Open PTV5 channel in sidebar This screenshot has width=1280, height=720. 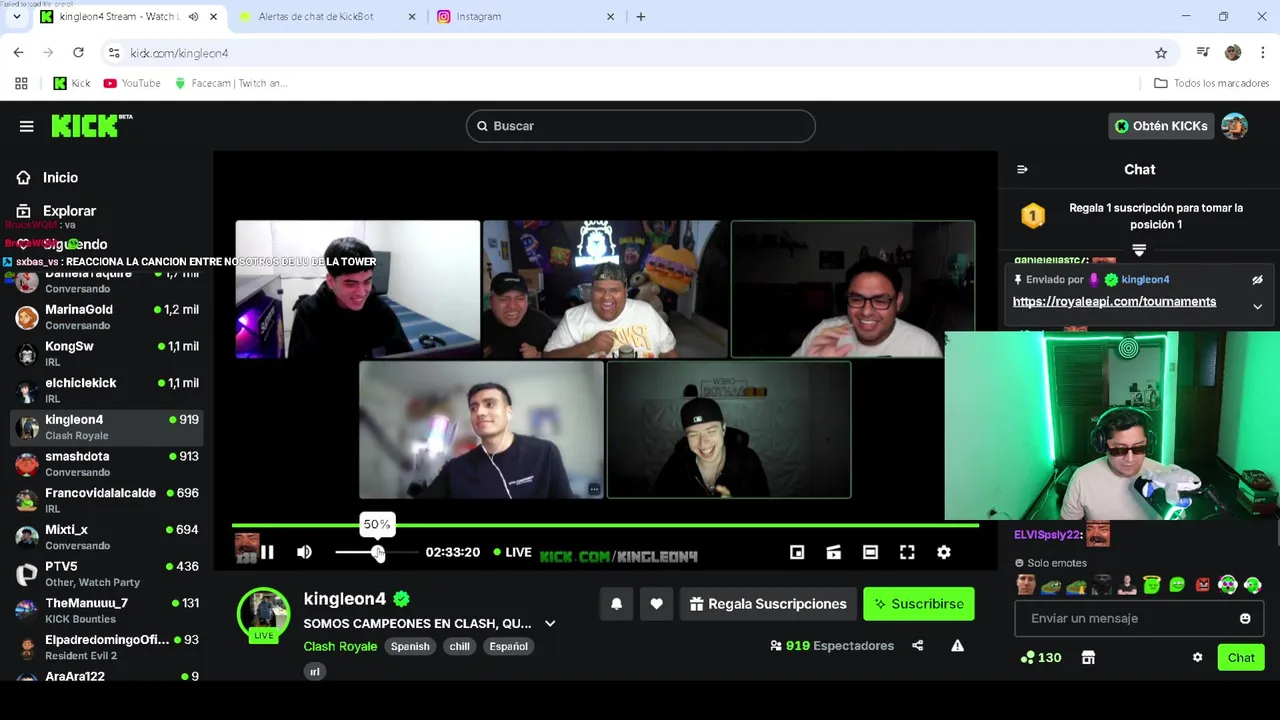(107, 574)
